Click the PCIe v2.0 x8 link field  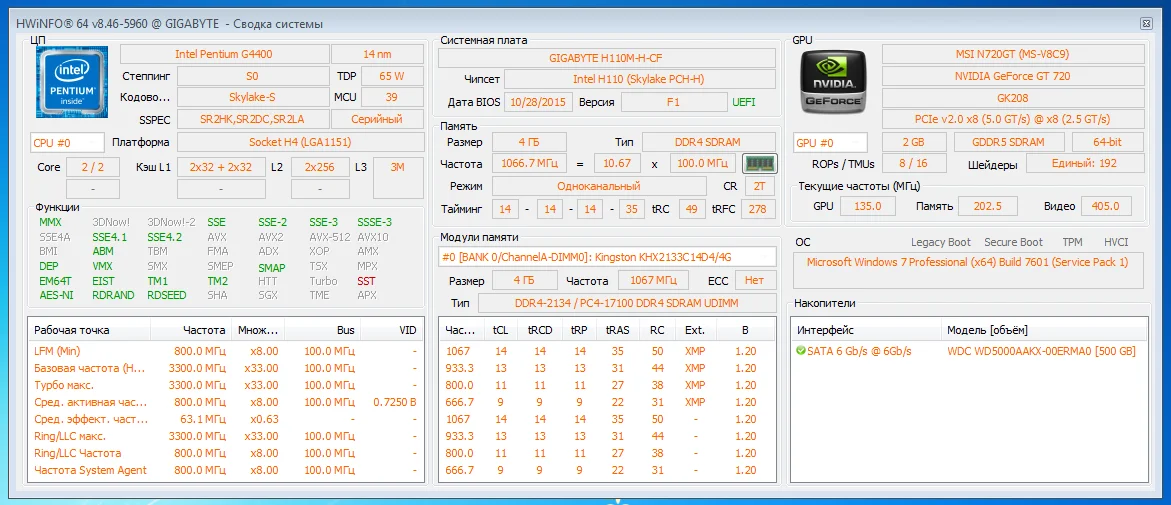[x=1013, y=120]
